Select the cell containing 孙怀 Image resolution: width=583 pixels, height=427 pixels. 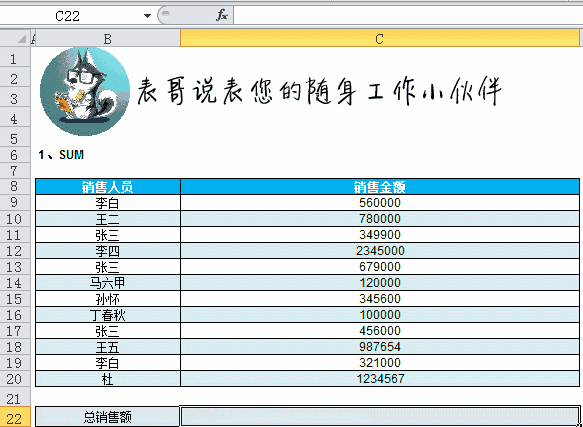click(x=108, y=299)
